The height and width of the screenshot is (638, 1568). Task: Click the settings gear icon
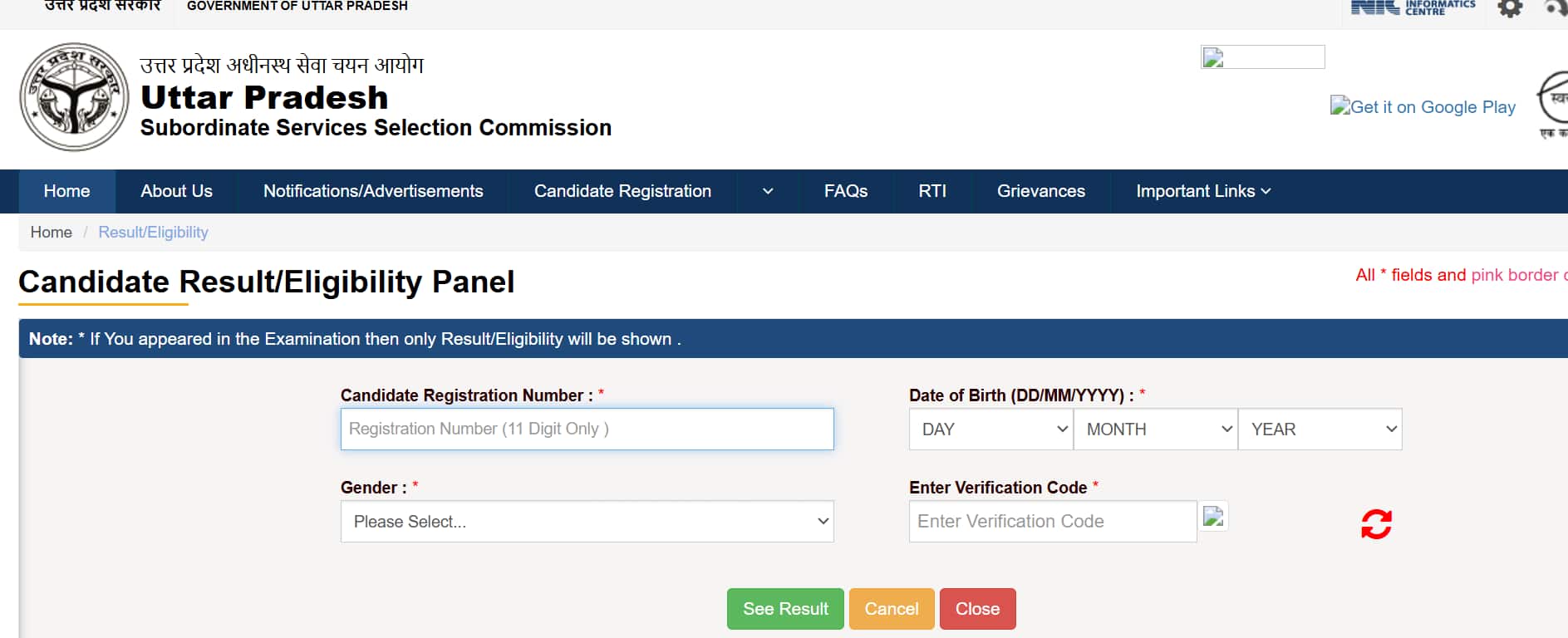(x=1509, y=8)
